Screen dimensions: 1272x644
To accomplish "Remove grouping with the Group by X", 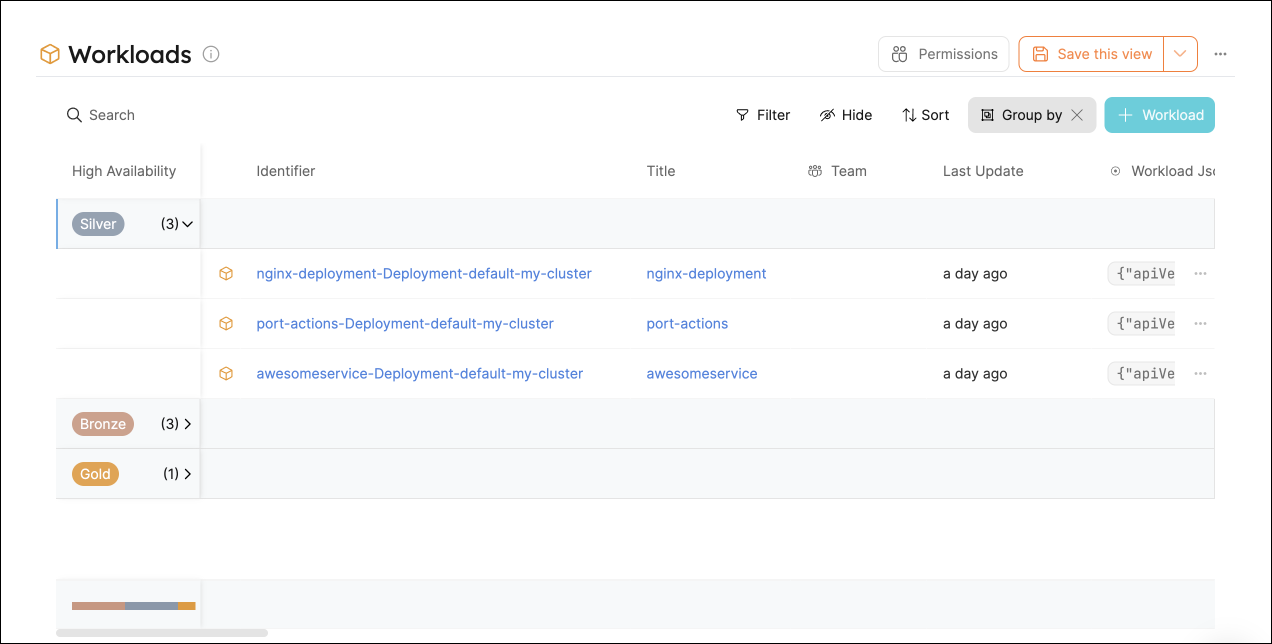I will click(1077, 115).
